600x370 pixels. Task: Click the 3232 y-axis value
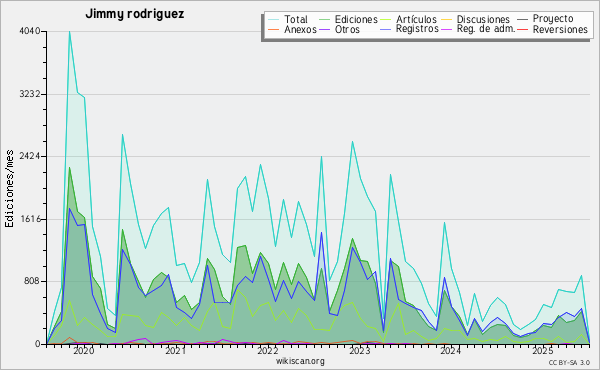point(30,94)
